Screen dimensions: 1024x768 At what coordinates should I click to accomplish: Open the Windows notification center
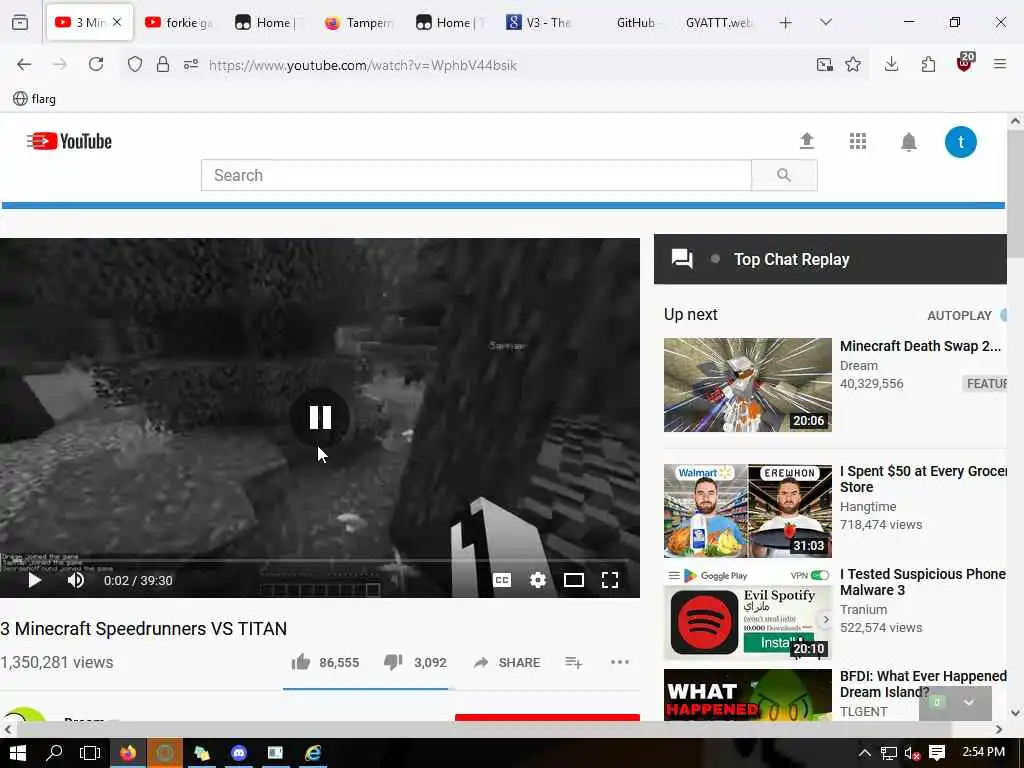[937, 753]
